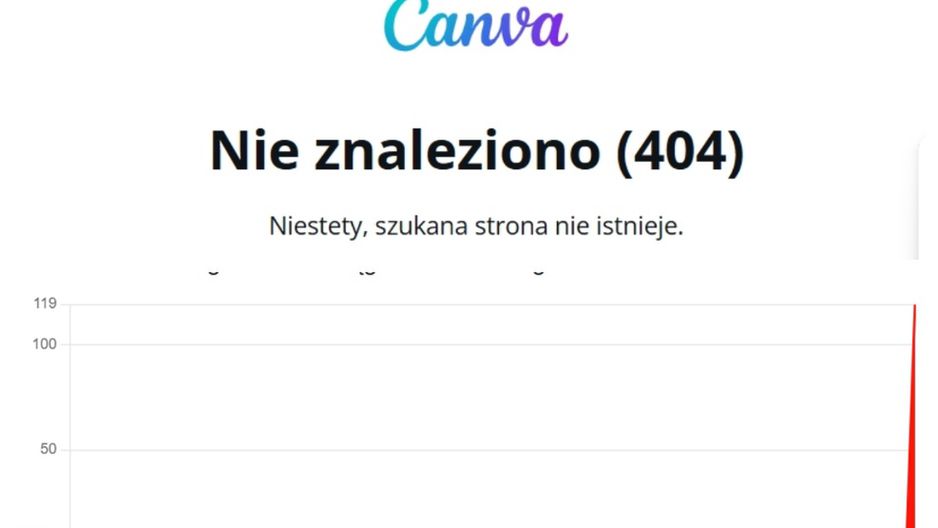Select the "(404)" error code in heading
This screenshot has height=528, width=938.
coord(681,151)
